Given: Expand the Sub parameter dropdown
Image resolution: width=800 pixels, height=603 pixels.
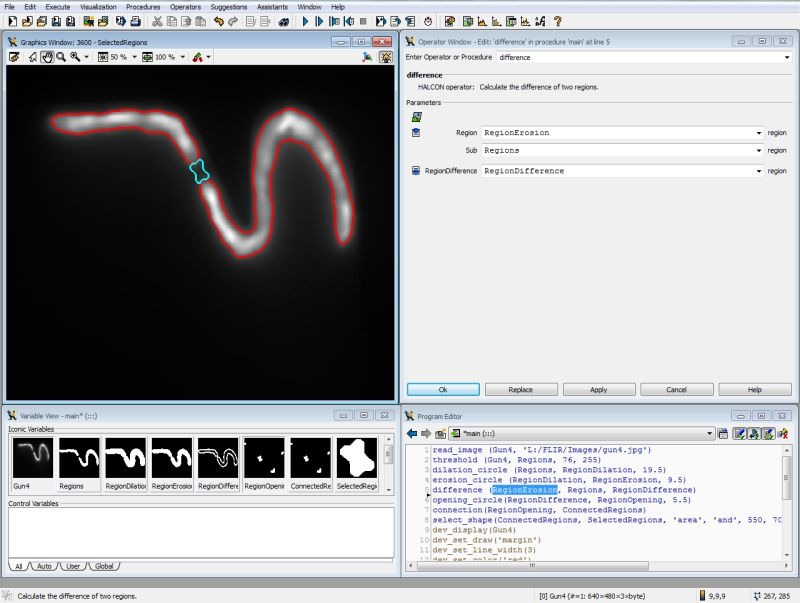Looking at the screenshot, I should (x=759, y=151).
